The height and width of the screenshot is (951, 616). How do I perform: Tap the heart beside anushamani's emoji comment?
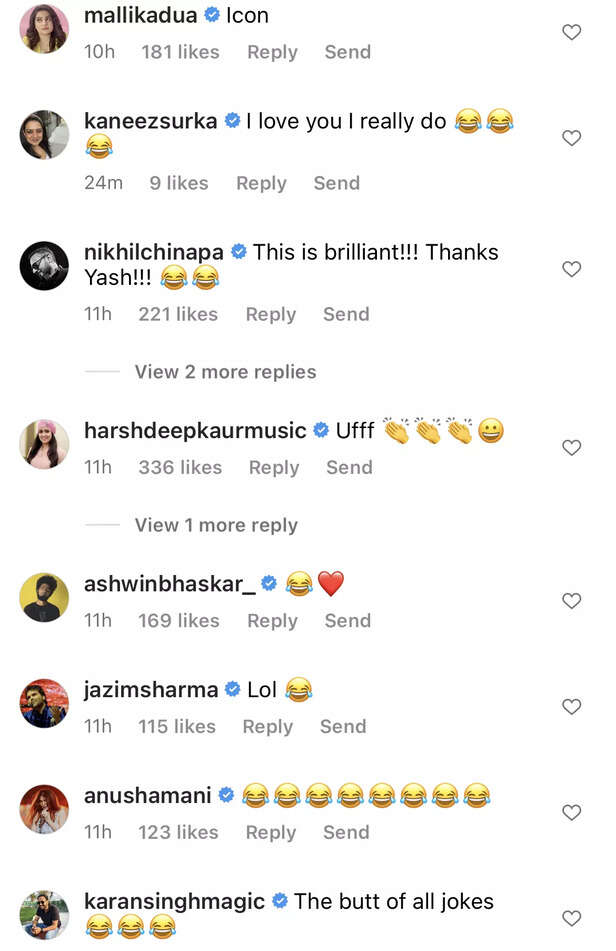[x=571, y=812]
